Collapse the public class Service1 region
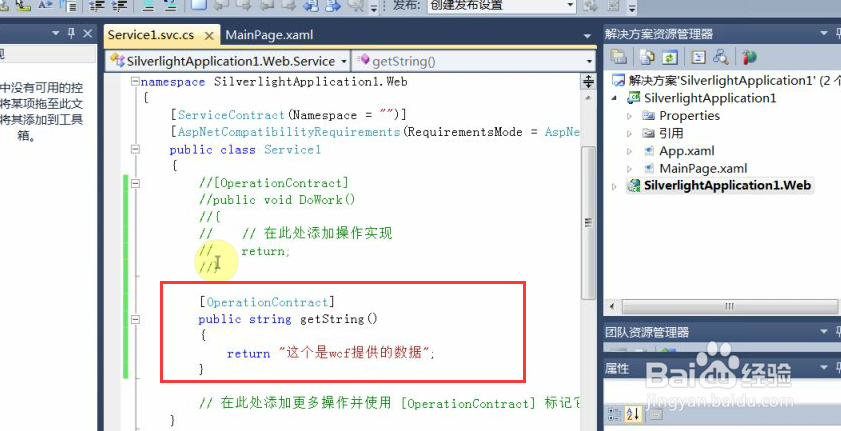 tap(135, 150)
